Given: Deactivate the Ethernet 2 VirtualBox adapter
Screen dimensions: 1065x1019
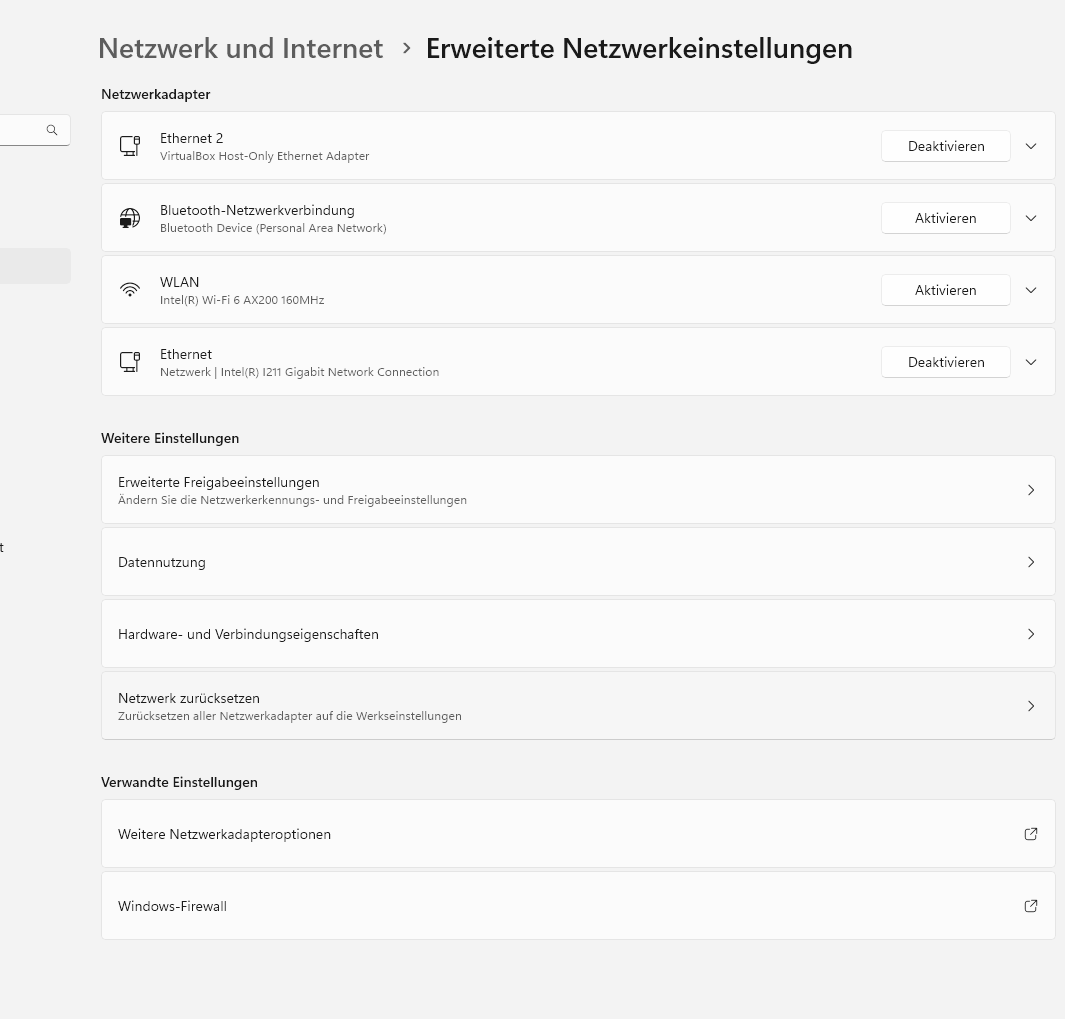Looking at the screenshot, I should pos(945,146).
